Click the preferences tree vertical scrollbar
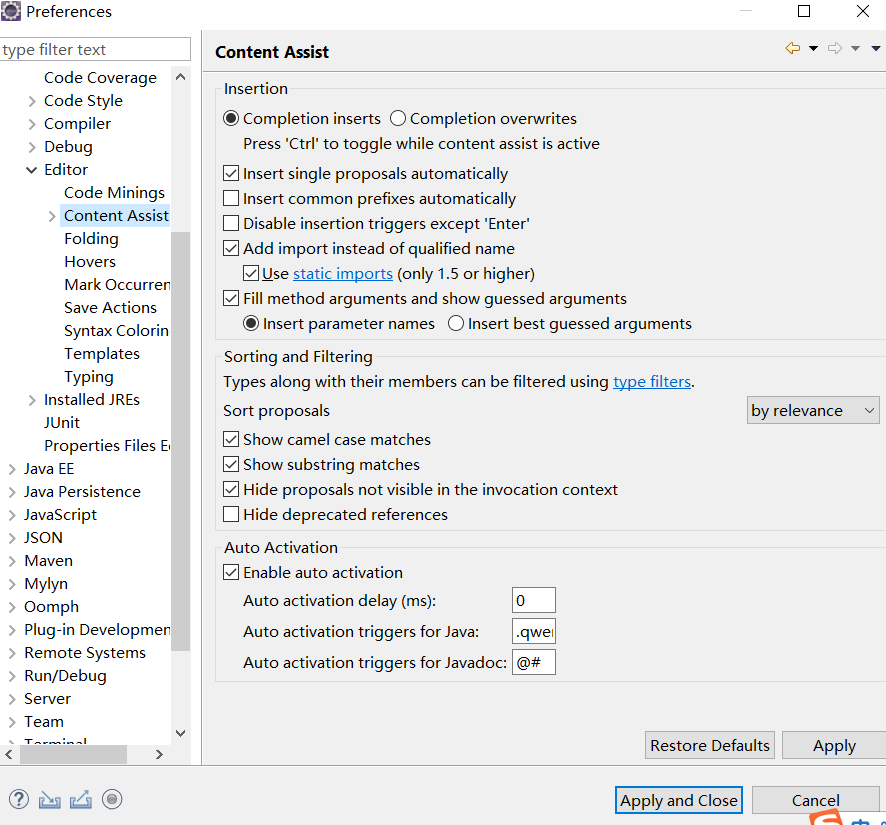The height and width of the screenshot is (825, 886). (180, 440)
